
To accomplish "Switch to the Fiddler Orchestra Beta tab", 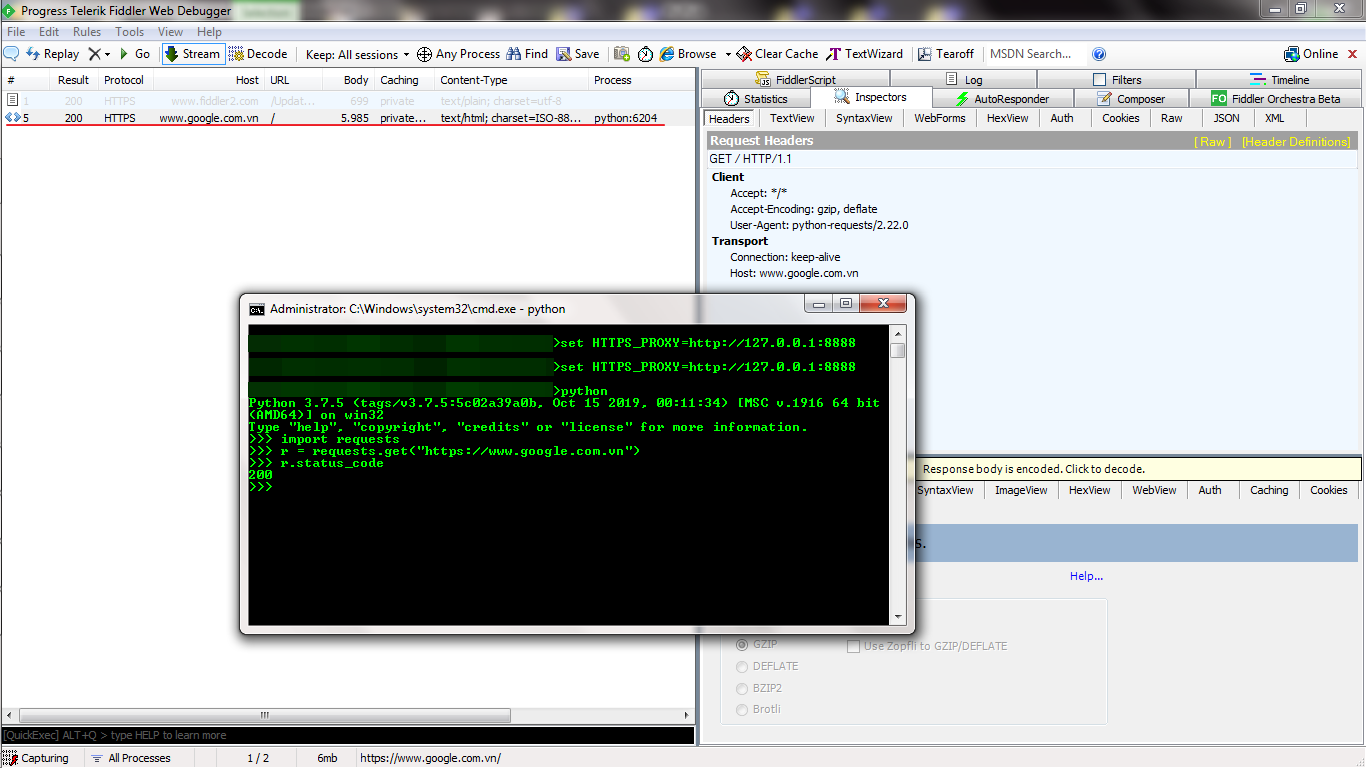I will [1276, 99].
